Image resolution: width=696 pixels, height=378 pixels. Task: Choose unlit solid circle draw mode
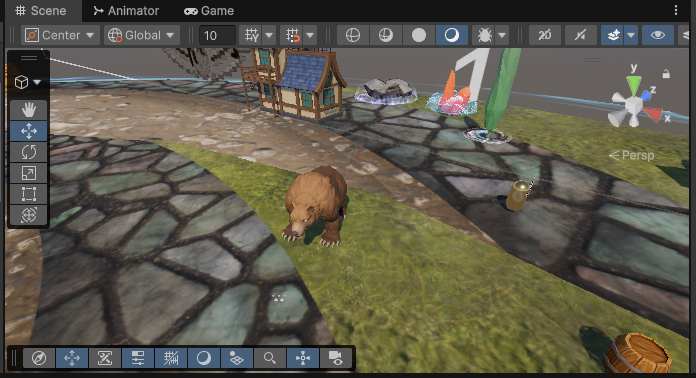click(419, 35)
